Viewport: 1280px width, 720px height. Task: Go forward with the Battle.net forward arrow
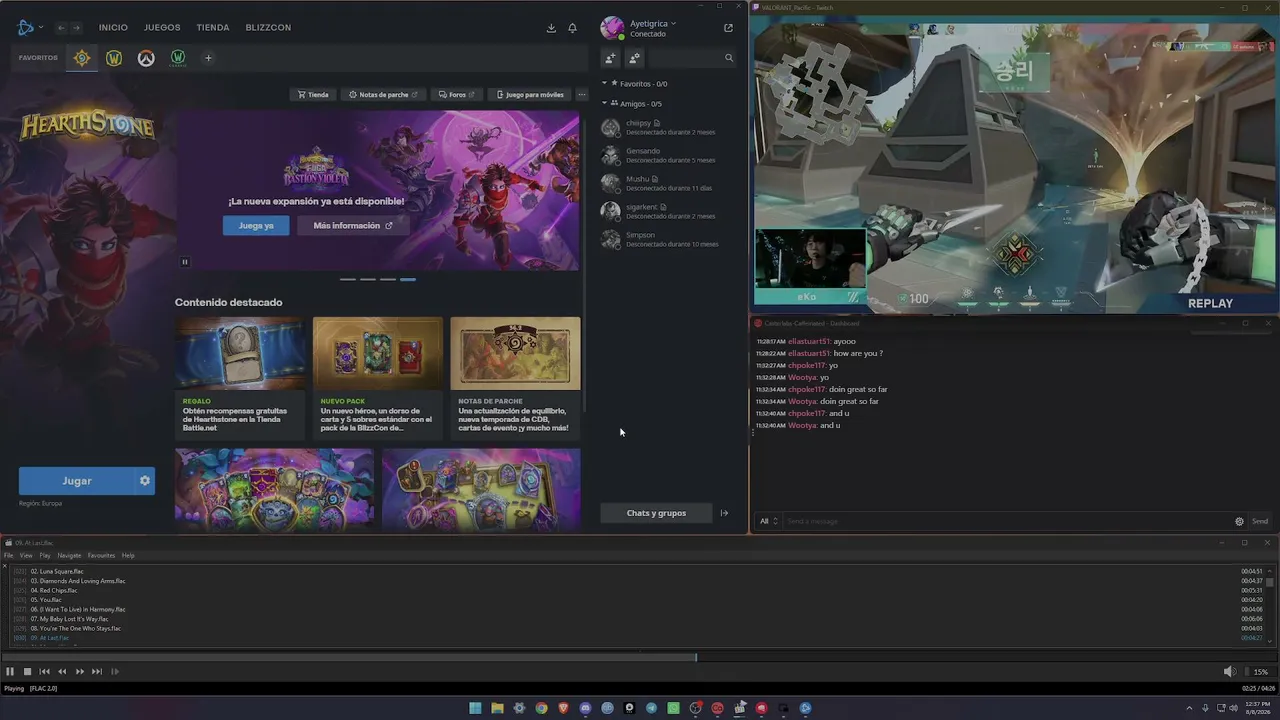click(x=76, y=28)
